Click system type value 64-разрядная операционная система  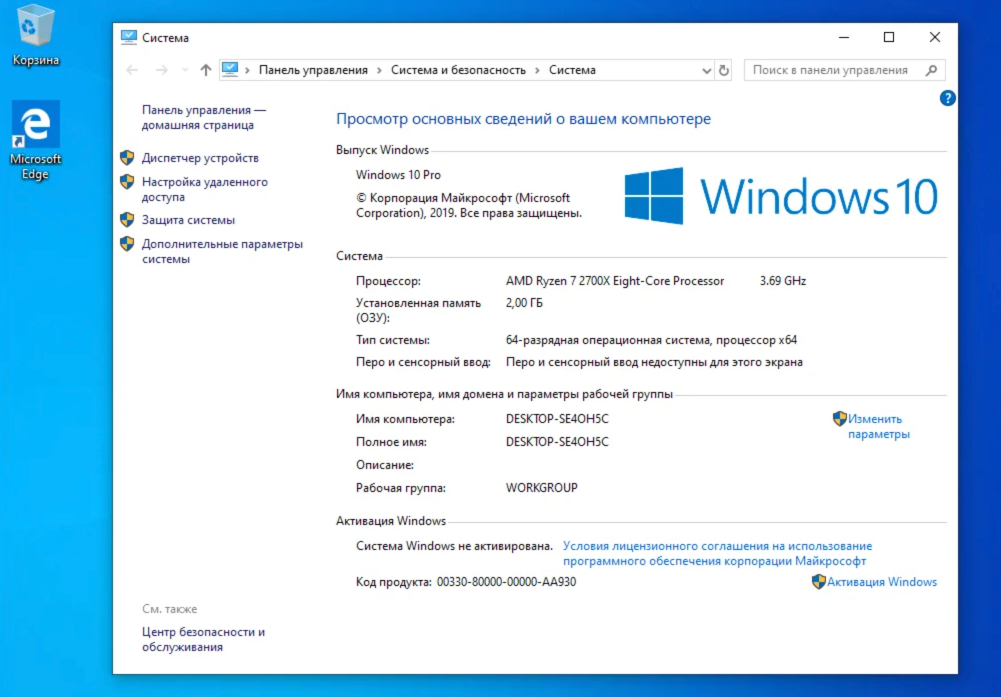[x=651, y=340]
